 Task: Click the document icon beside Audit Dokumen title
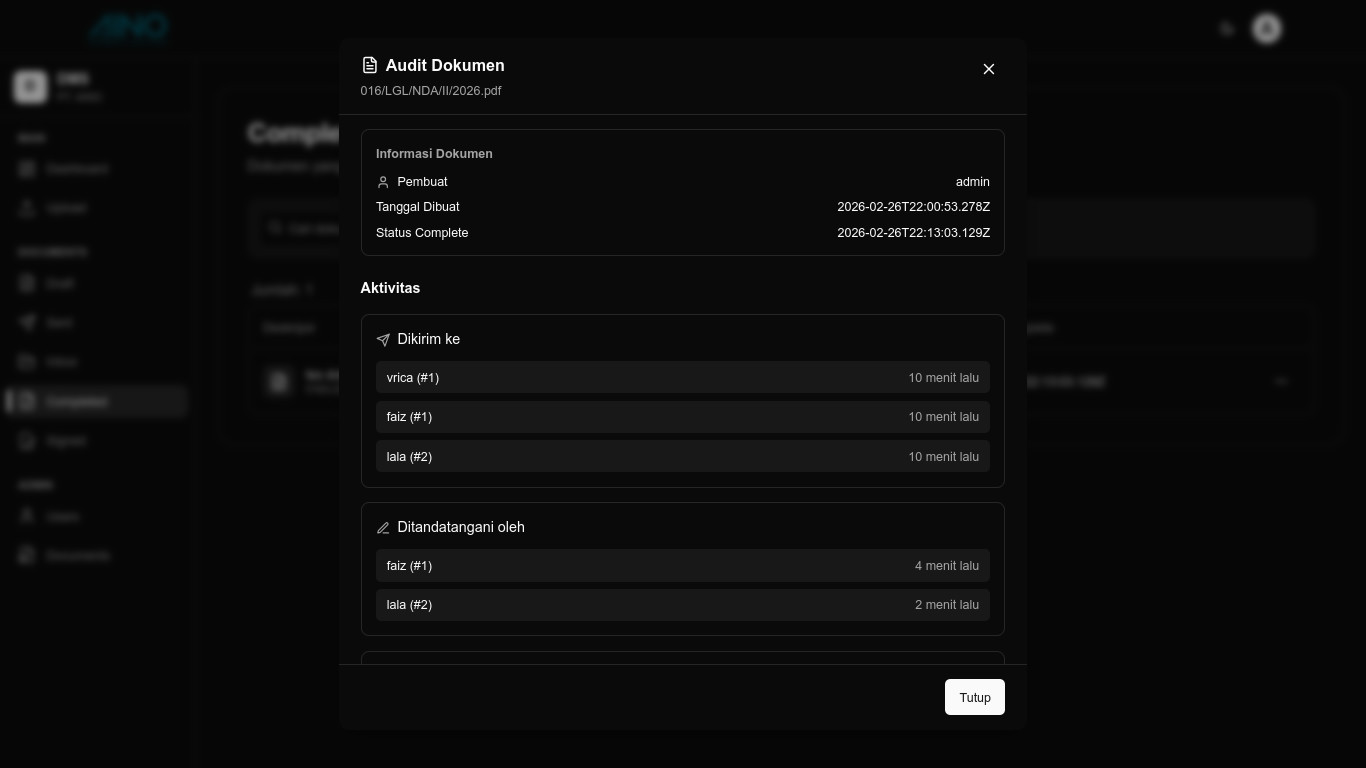[370, 66]
